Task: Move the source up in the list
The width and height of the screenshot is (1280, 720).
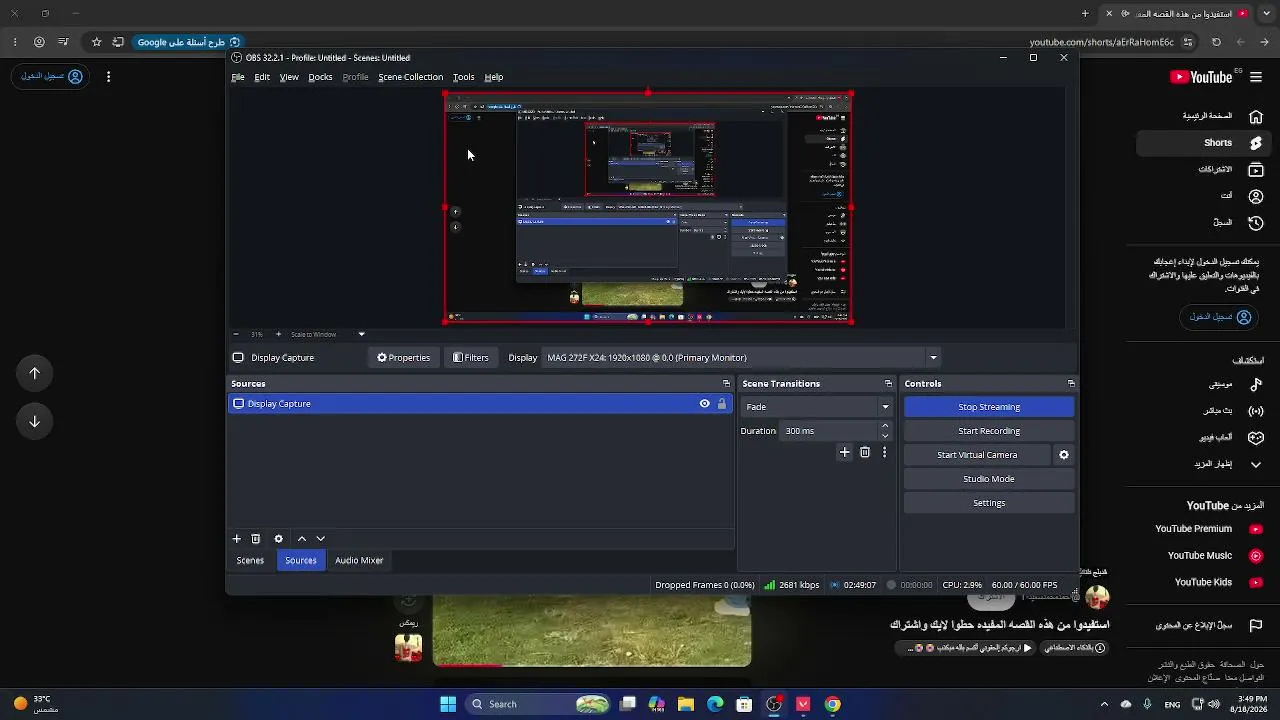Action: coord(302,539)
